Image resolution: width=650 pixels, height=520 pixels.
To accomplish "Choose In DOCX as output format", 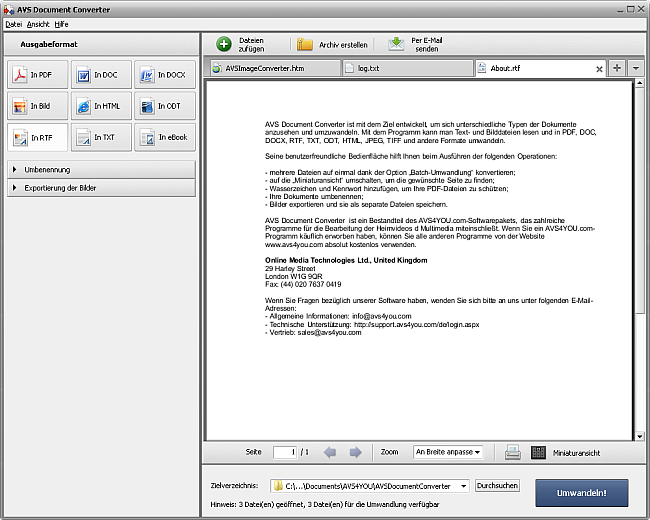I will coord(165,75).
